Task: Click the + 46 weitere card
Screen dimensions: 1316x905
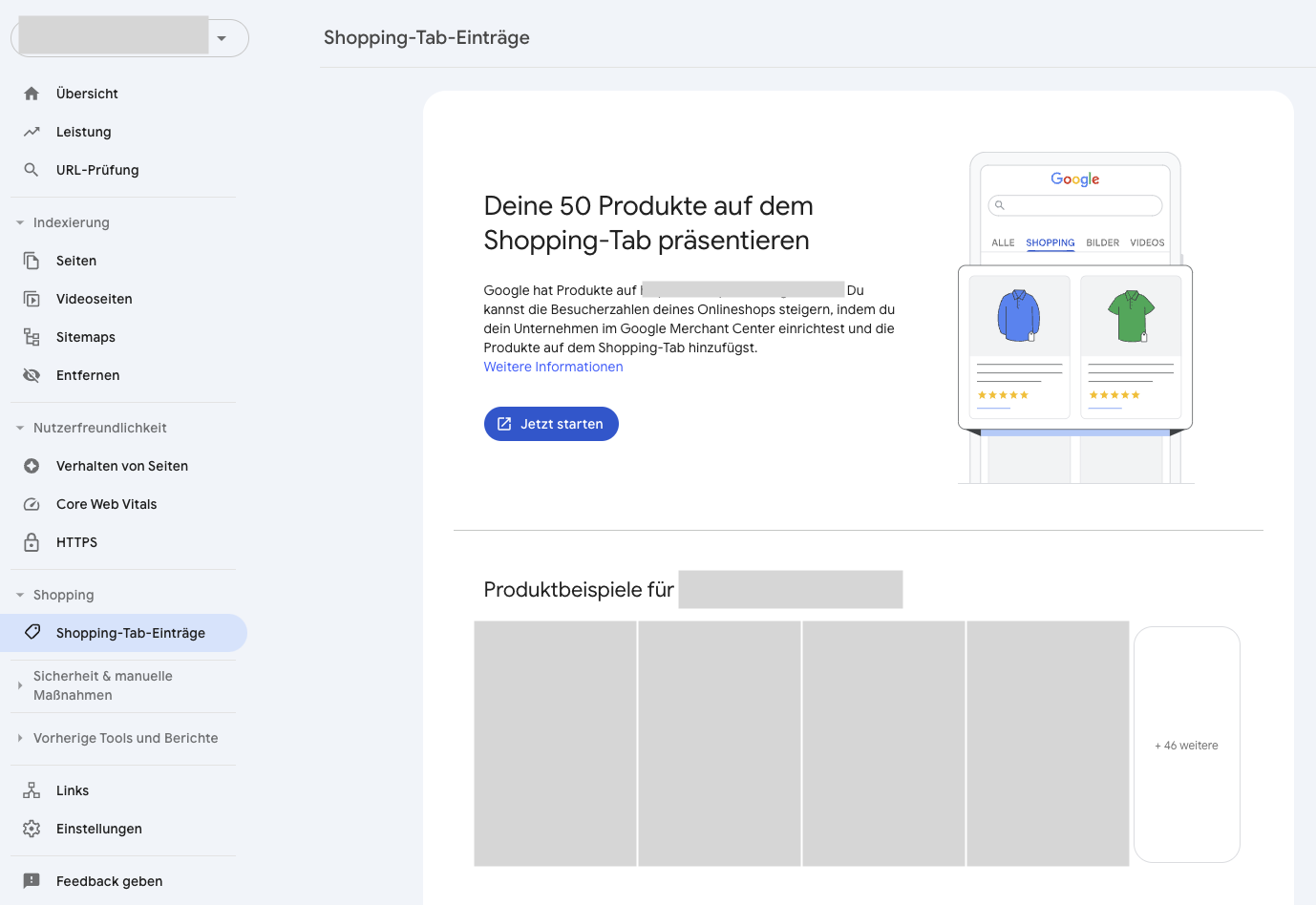Action: [x=1186, y=745]
